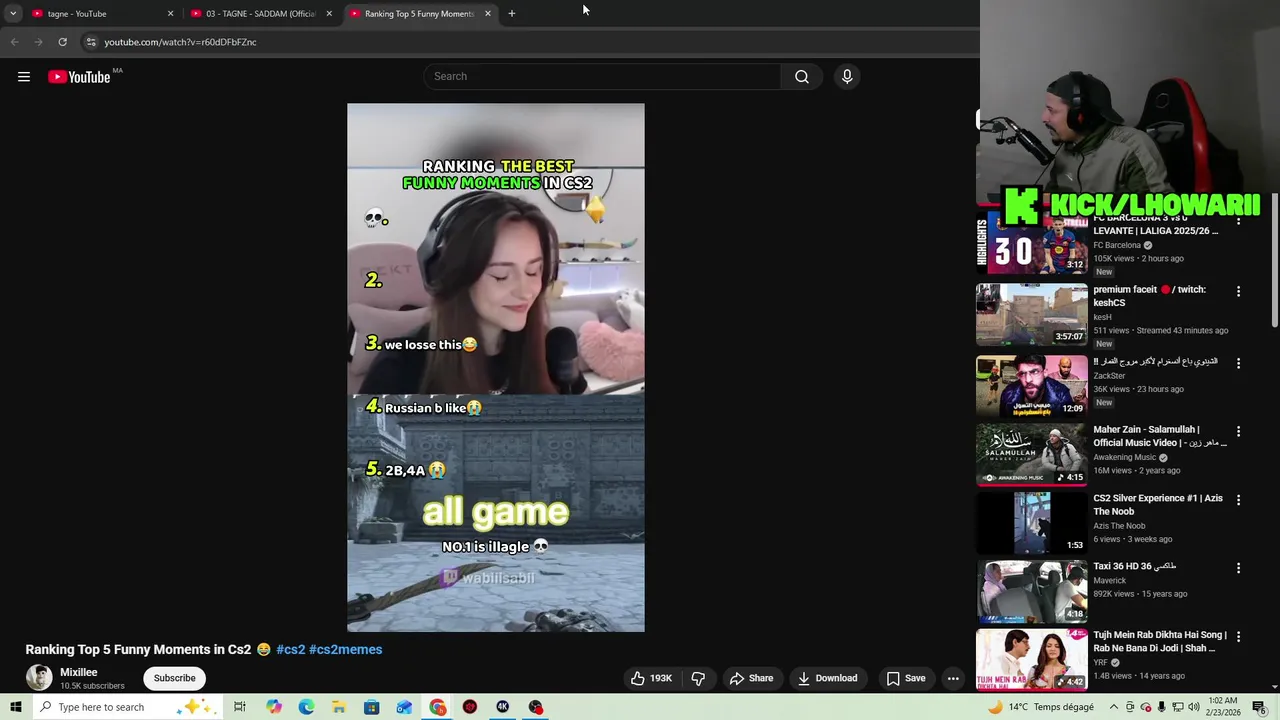Click the short video player

click(496, 367)
